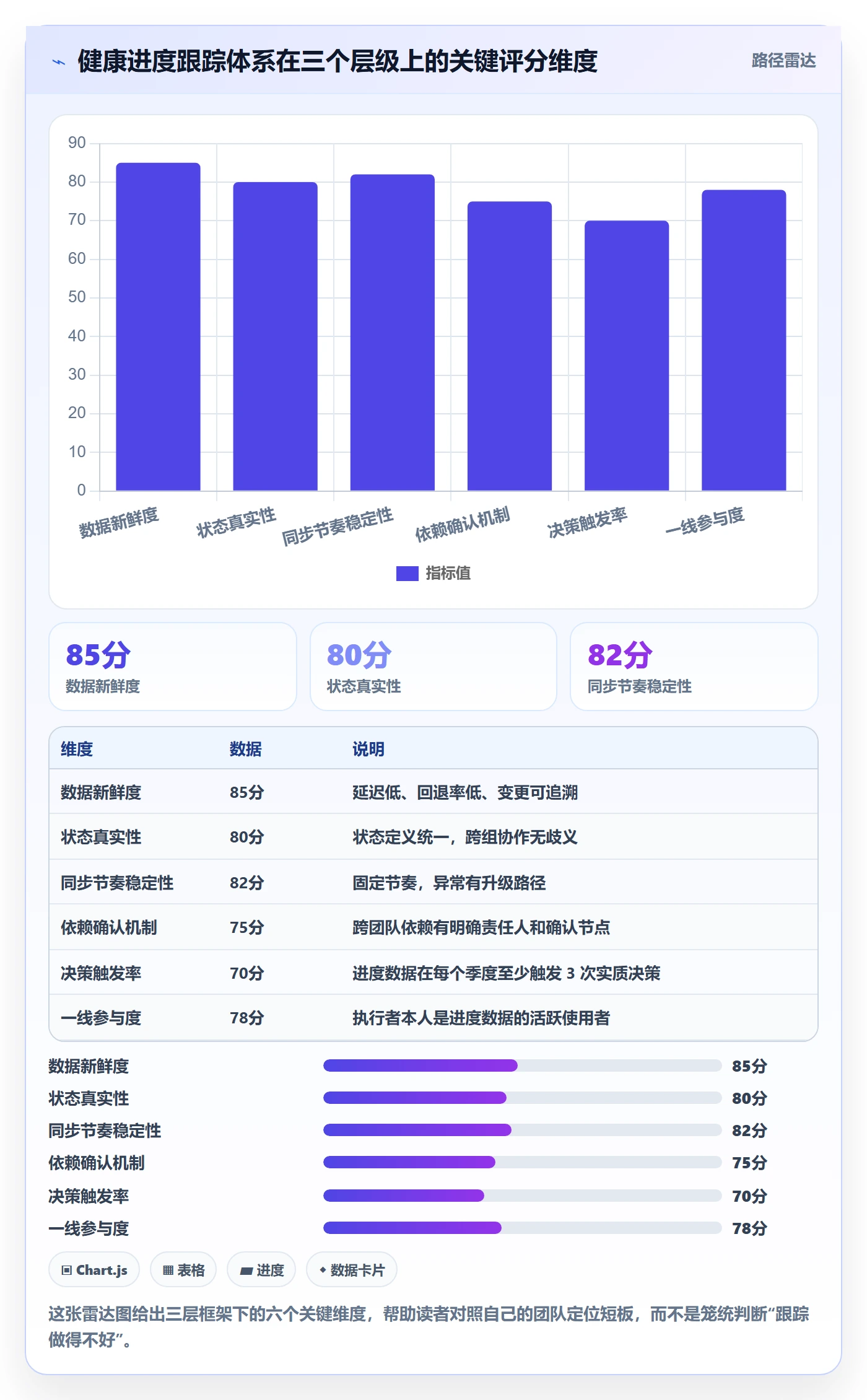The width and height of the screenshot is (867, 1400).
Task: Click the 一线参与度 bar in the chart
Action: (744, 340)
